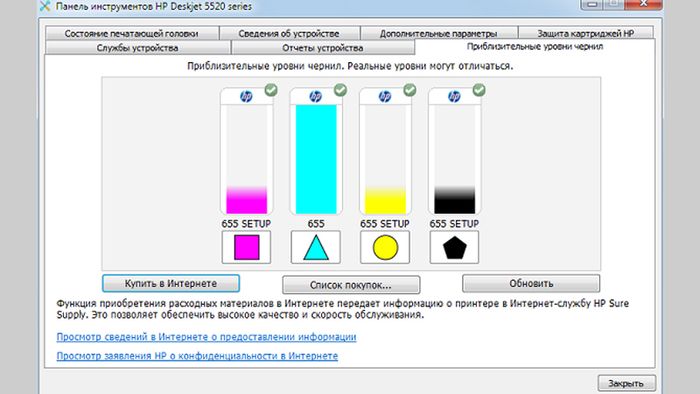Open link Просмотр сведений в Интернете о предоставлении информации
This screenshot has width=700, height=394.
206,337
